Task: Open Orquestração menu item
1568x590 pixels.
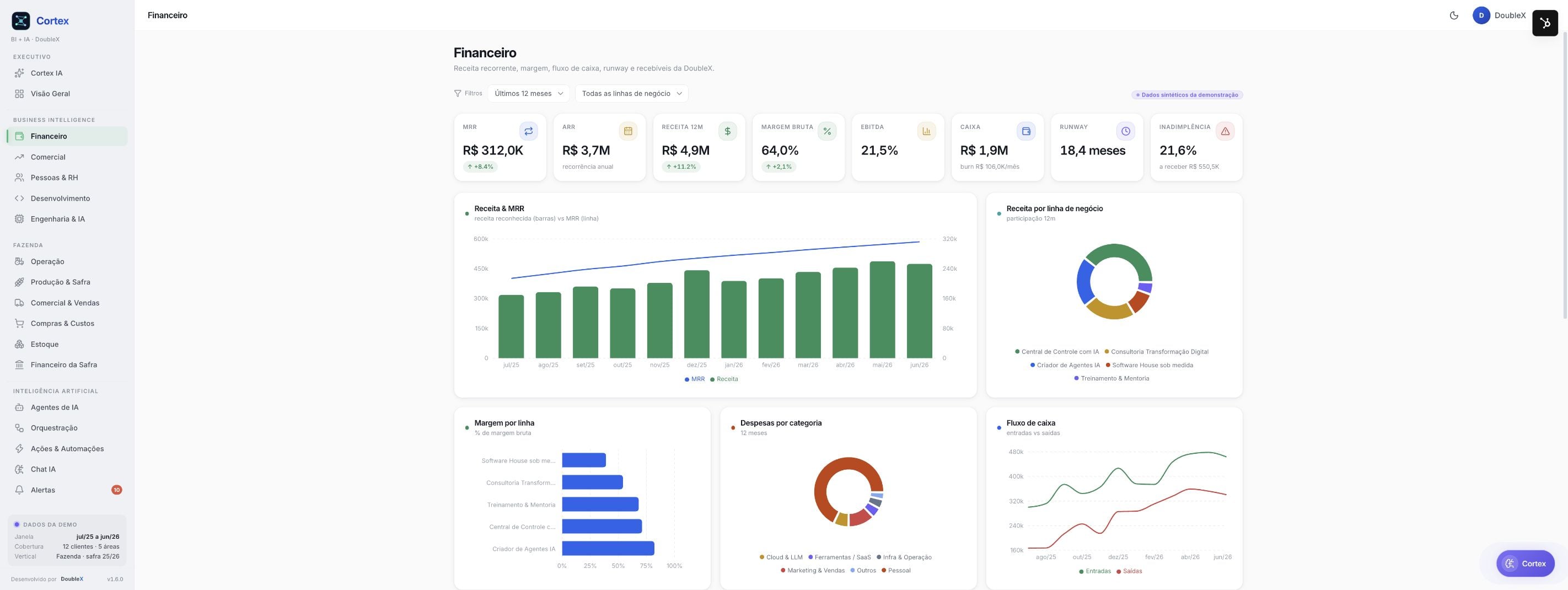Action: pos(67,428)
